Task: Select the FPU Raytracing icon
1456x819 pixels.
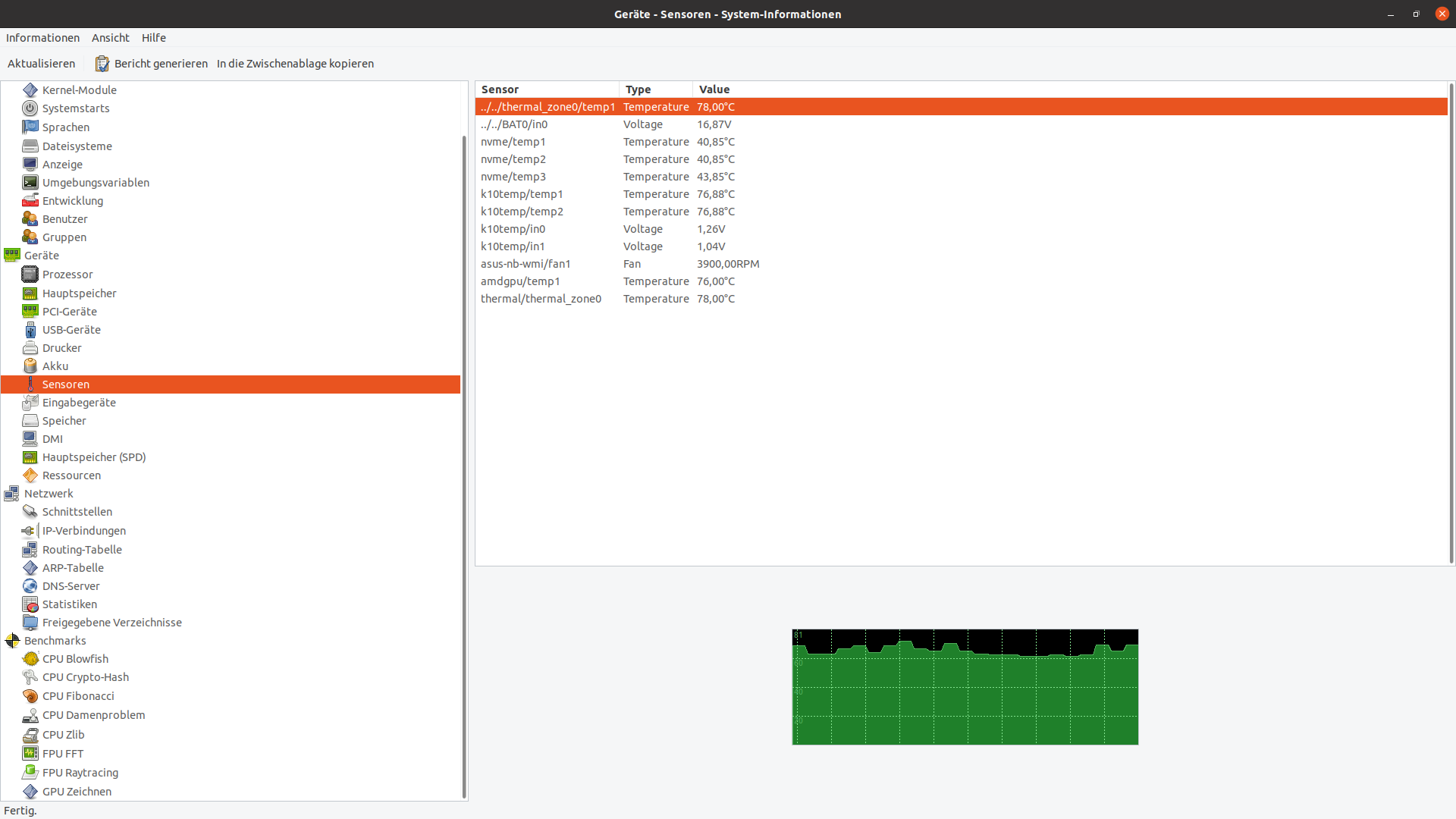Action: [30, 772]
